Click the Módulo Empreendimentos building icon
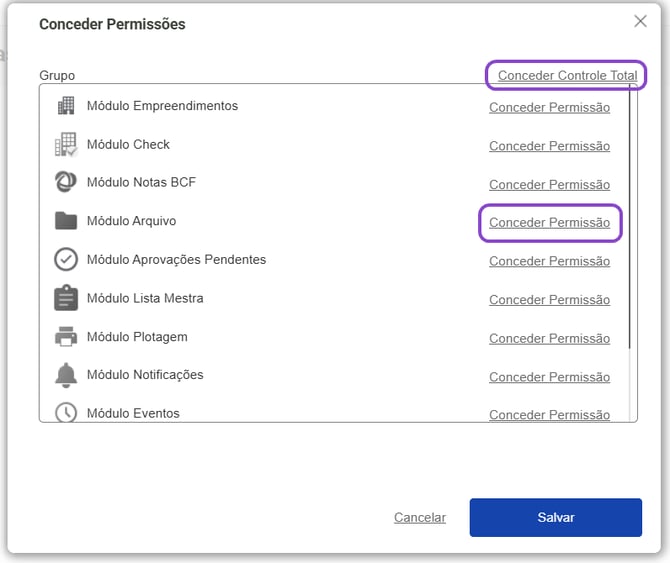This screenshot has height=563, width=670. 66,106
